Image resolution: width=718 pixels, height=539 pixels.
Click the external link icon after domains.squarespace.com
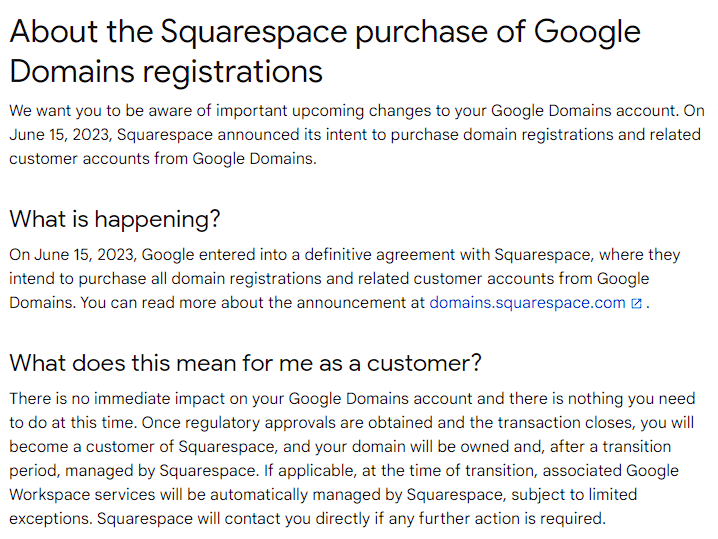(x=636, y=304)
